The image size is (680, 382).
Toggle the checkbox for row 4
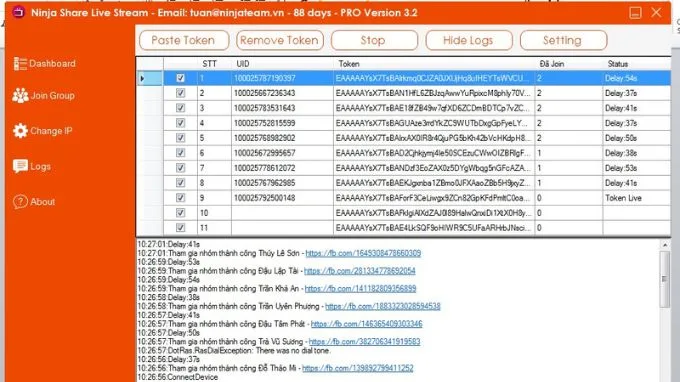[180, 123]
